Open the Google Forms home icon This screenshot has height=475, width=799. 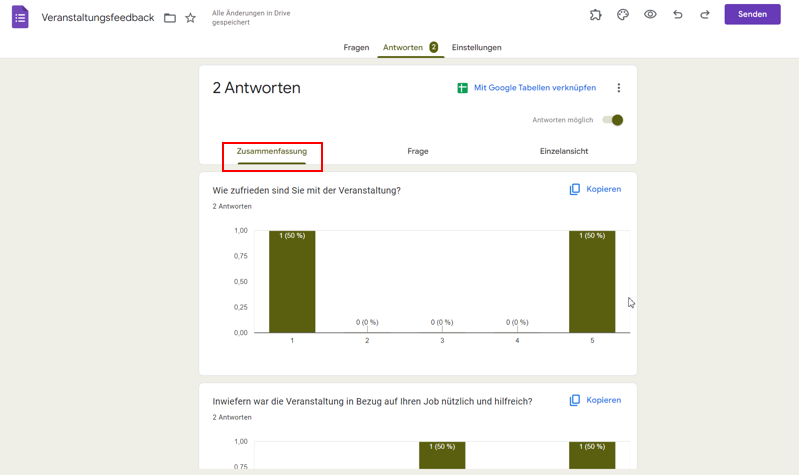click(x=20, y=17)
